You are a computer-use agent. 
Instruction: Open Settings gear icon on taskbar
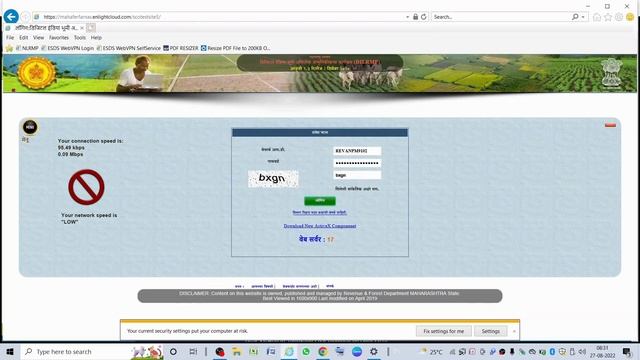373,351
